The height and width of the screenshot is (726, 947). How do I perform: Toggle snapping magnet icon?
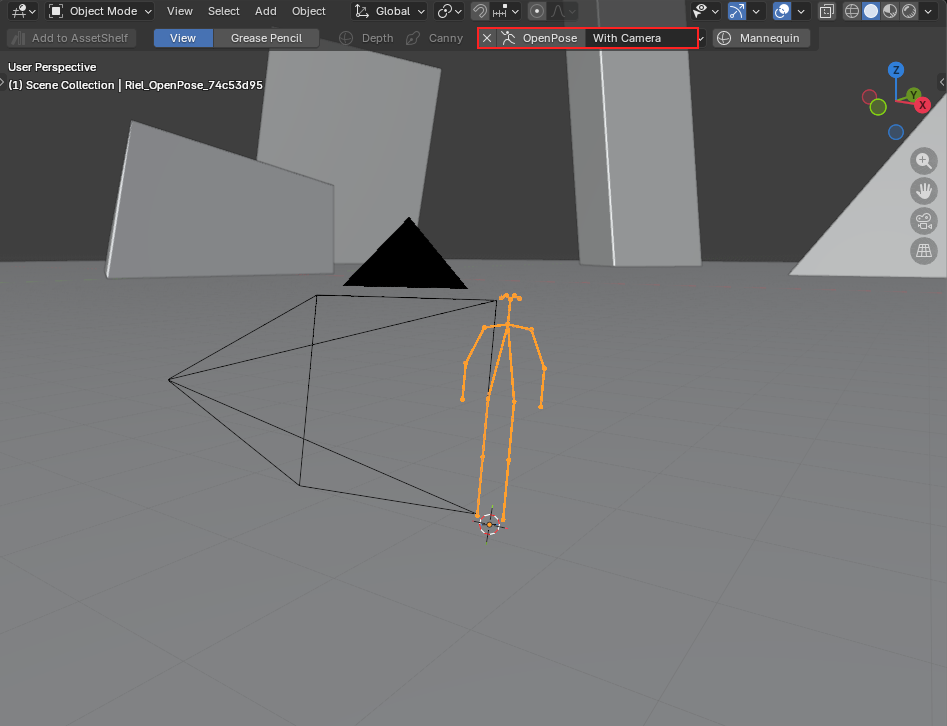(x=480, y=11)
